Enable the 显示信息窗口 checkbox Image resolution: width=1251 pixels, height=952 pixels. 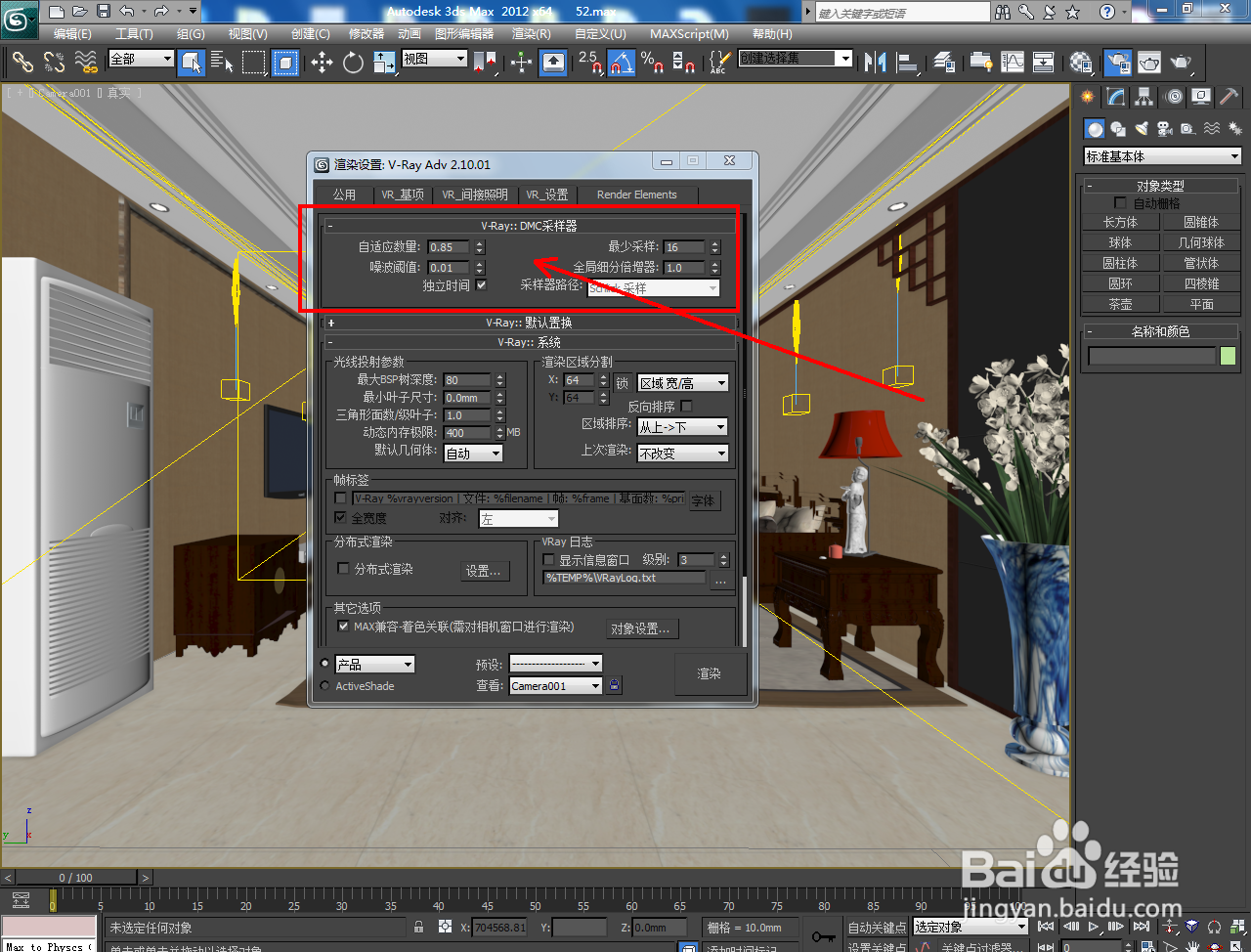tap(548, 559)
